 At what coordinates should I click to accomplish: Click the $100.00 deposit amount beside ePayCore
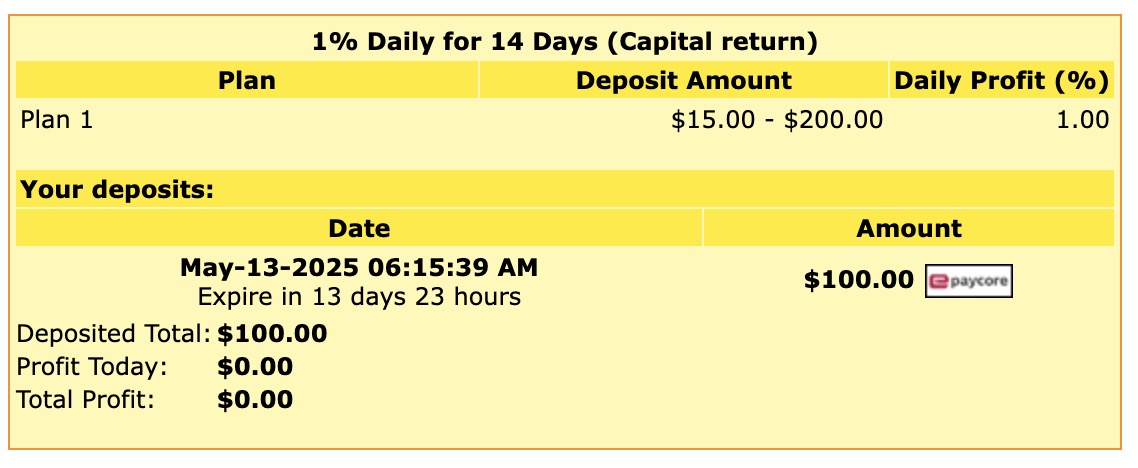859,279
